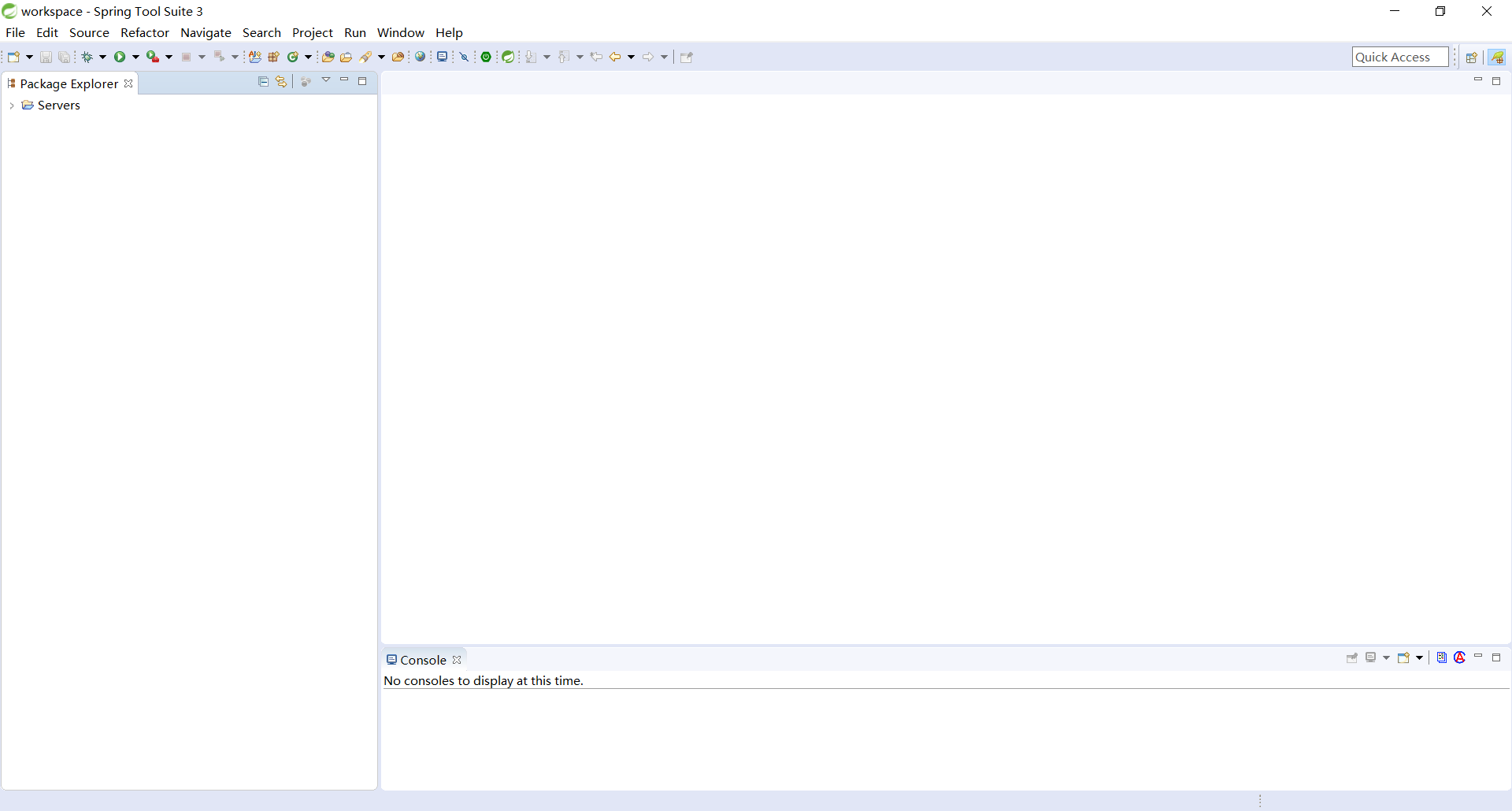1512x811 pixels.
Task: Open Package Explorer View Menu triangle
Action: click(x=326, y=80)
